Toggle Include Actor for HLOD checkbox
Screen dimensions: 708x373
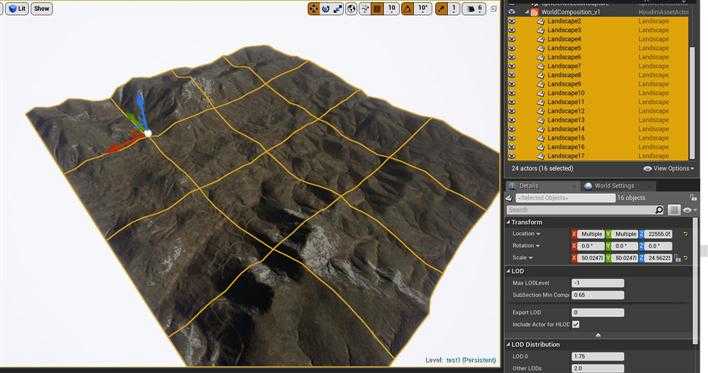[x=576, y=324]
